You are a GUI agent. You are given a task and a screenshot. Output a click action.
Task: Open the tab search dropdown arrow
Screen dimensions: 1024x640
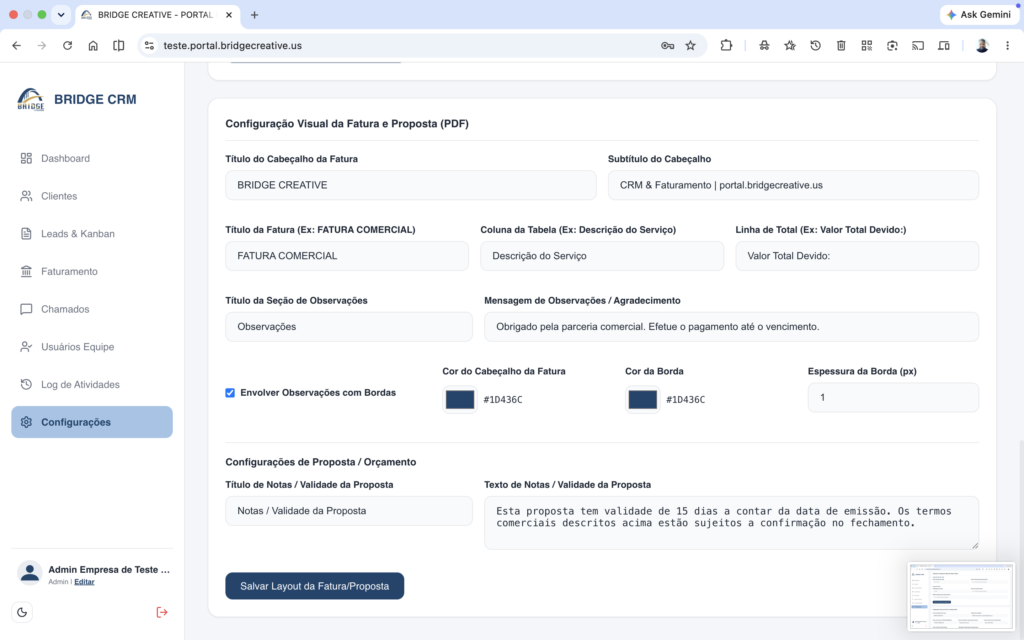tap(61, 14)
